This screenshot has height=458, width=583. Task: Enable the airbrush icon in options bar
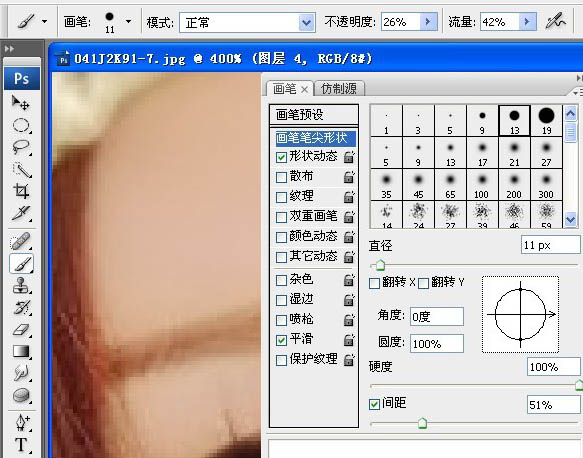pyautogui.click(x=555, y=21)
